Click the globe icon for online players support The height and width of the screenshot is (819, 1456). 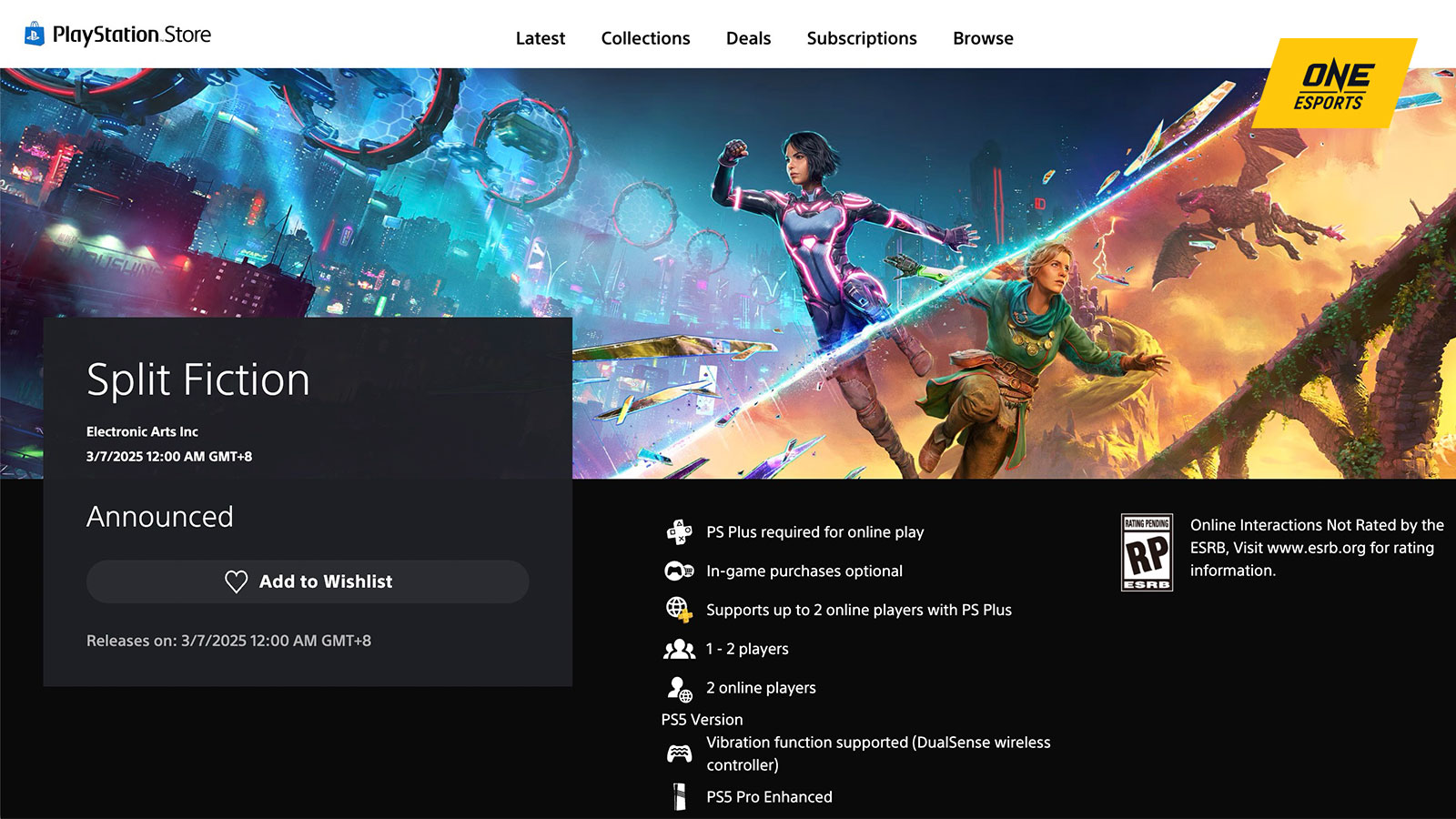coord(679,609)
